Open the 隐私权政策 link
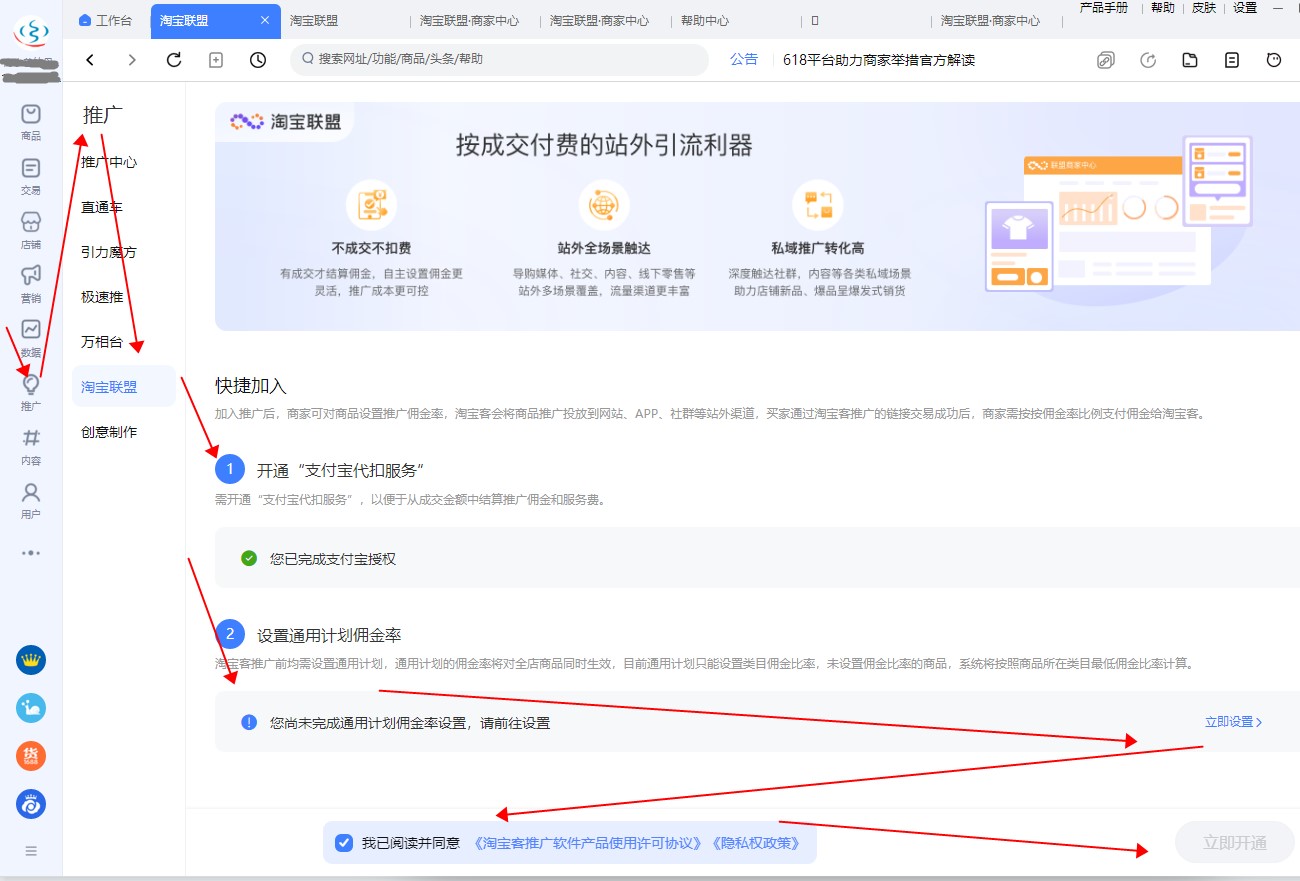This screenshot has height=881, width=1300. tap(757, 843)
